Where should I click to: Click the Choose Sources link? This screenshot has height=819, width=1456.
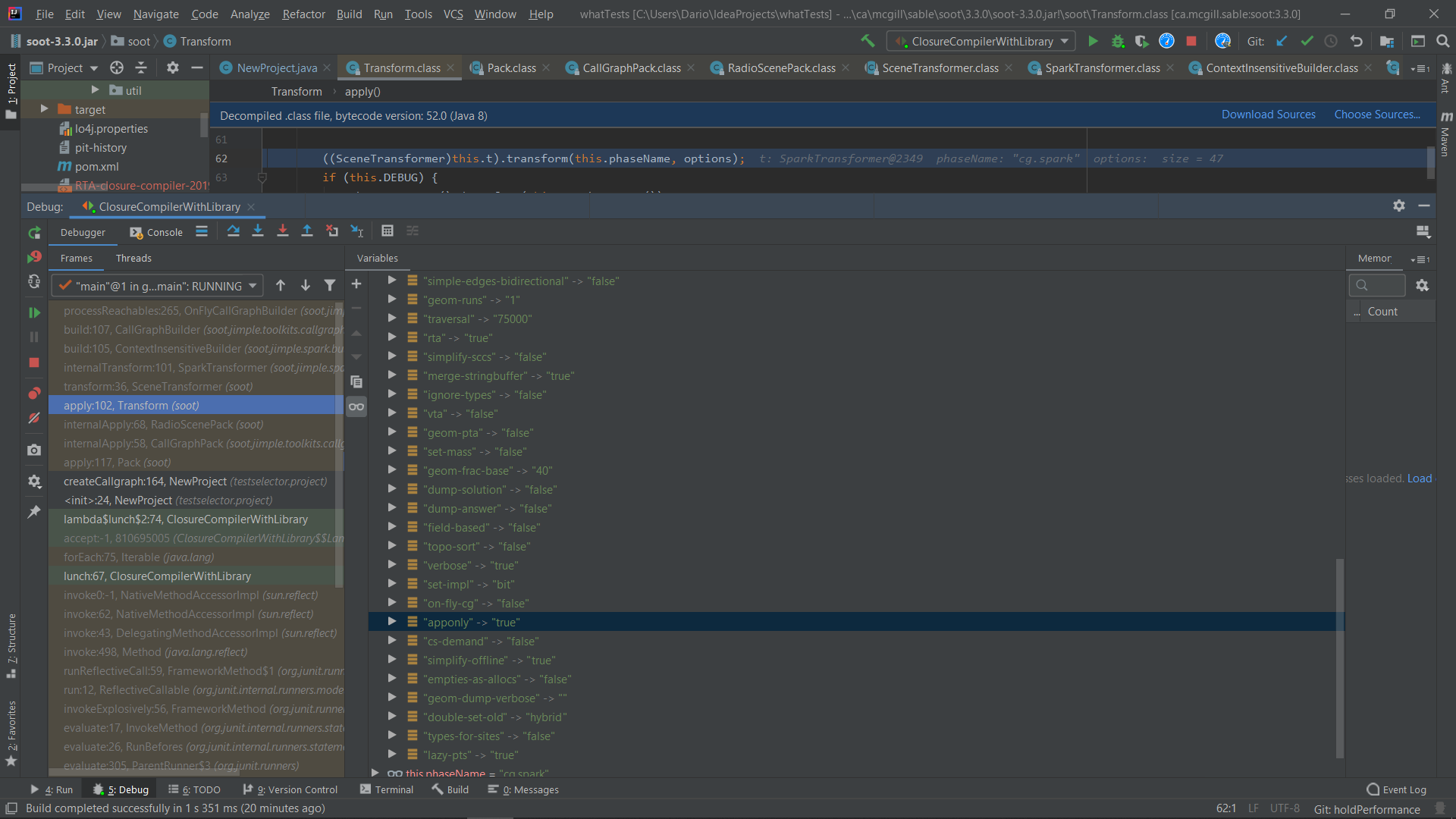(x=1376, y=115)
